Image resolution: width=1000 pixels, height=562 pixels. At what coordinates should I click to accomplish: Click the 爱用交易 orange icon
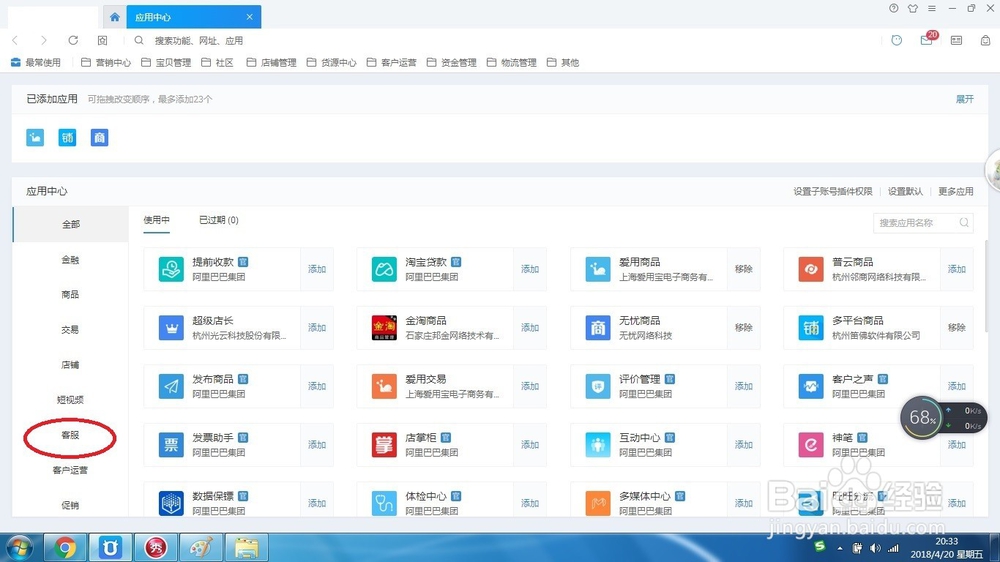(x=384, y=387)
